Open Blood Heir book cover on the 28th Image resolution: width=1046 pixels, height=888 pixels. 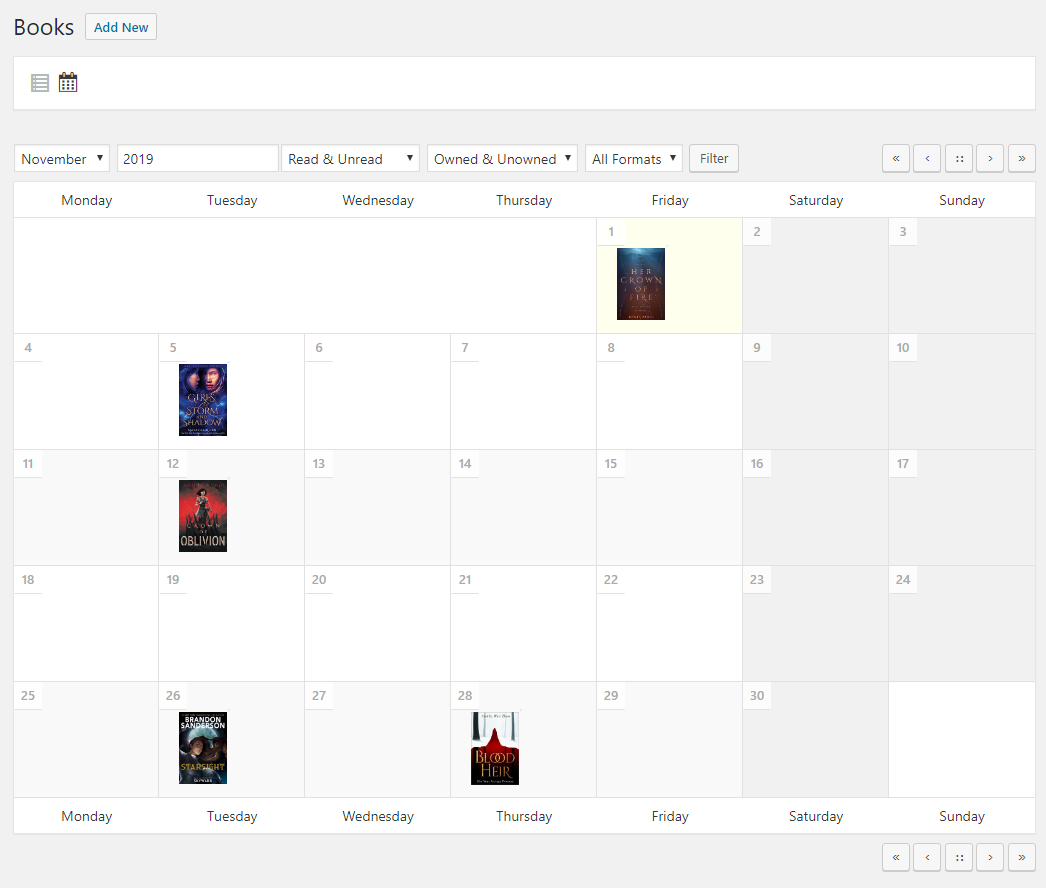click(x=495, y=748)
